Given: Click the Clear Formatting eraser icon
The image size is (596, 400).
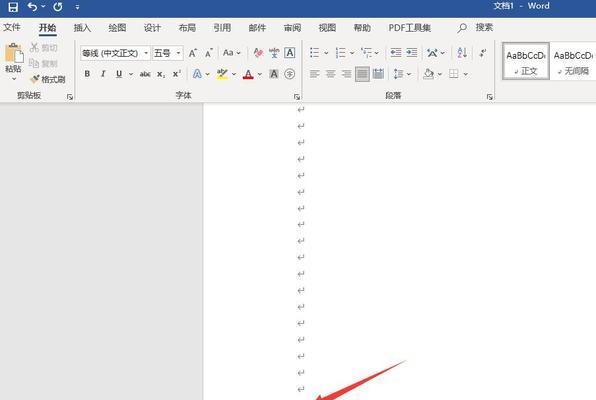Looking at the screenshot, I should (x=258, y=53).
